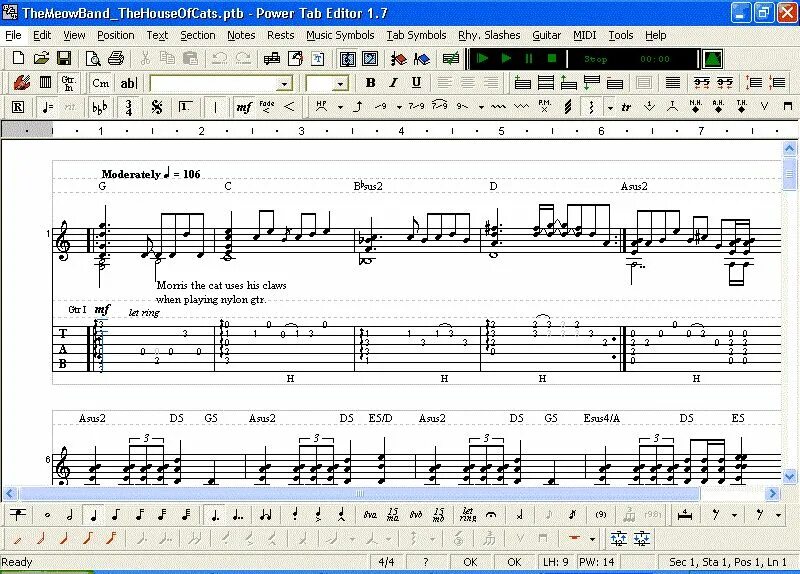Viewport: 800px width, 574px height.
Task: Add a fermata symbol
Action: (491, 515)
